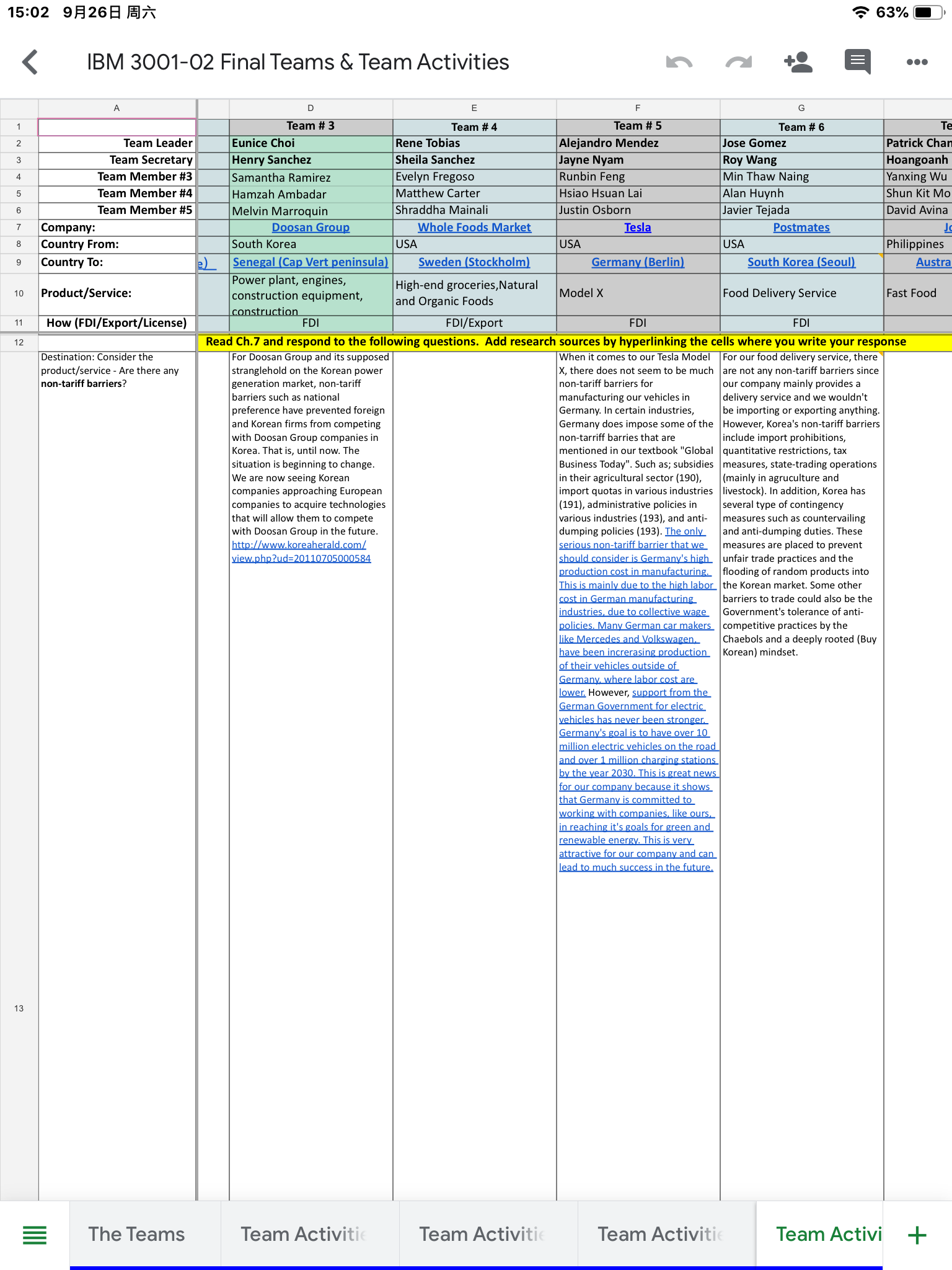
Task: Select the 'Henry Sanchez' cell
Action: click(x=311, y=160)
